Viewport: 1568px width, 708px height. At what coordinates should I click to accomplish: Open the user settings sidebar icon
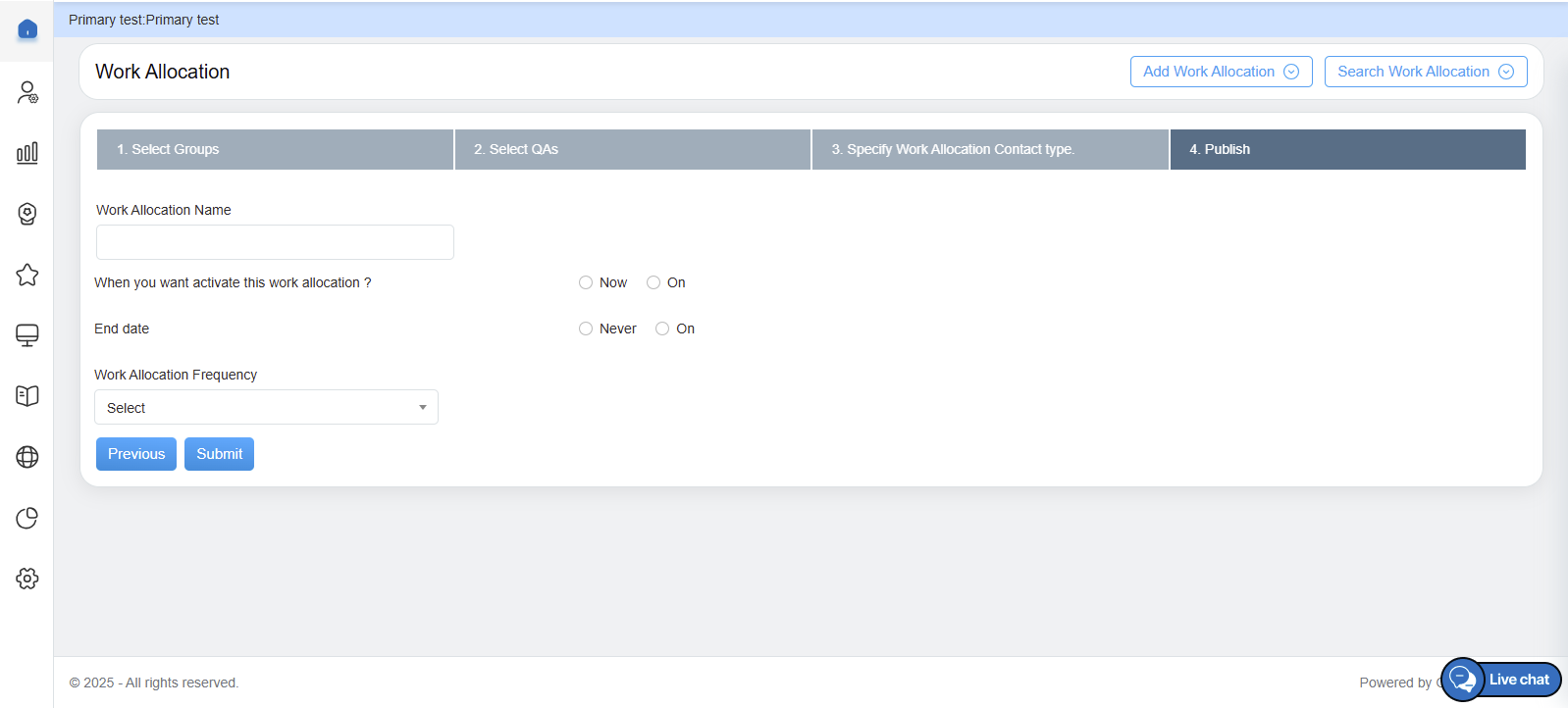[27, 92]
